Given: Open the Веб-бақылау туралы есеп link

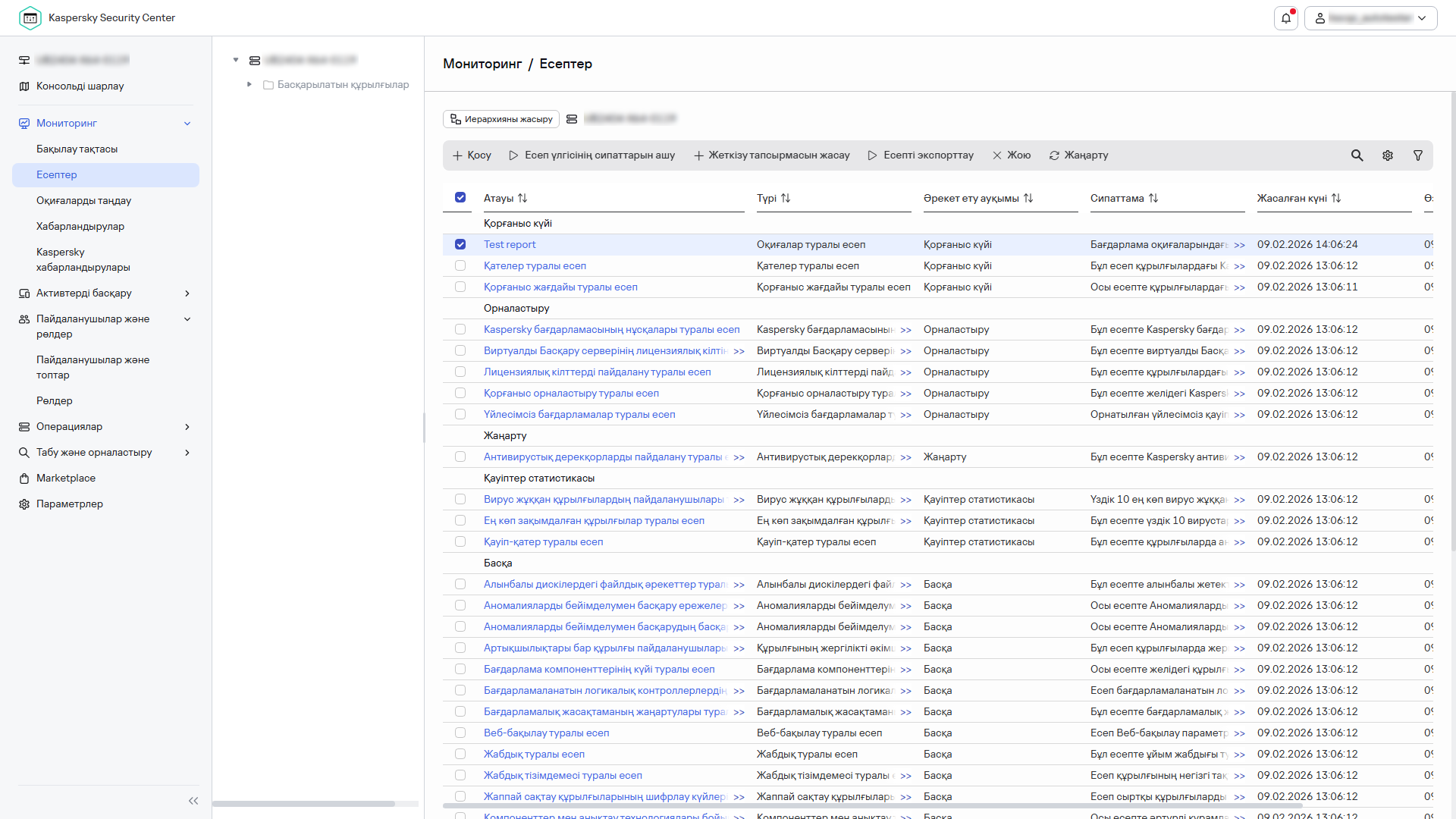Looking at the screenshot, I should [x=546, y=733].
